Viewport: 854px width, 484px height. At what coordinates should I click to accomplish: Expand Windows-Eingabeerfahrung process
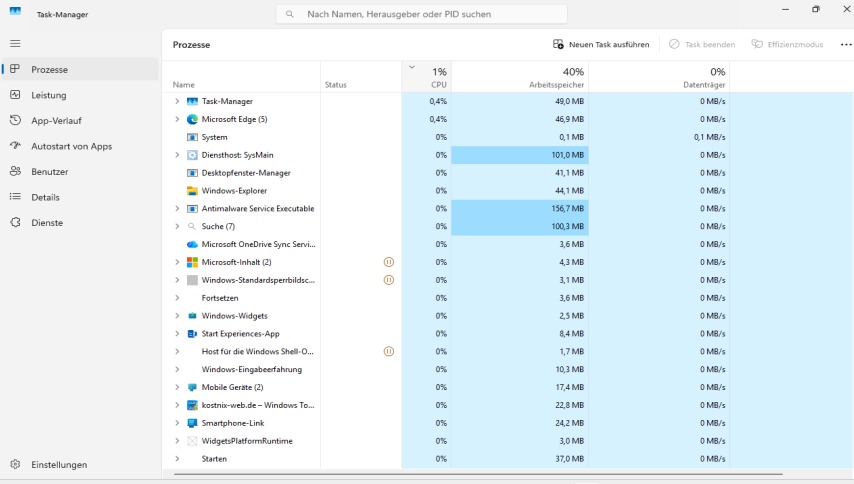(x=177, y=369)
